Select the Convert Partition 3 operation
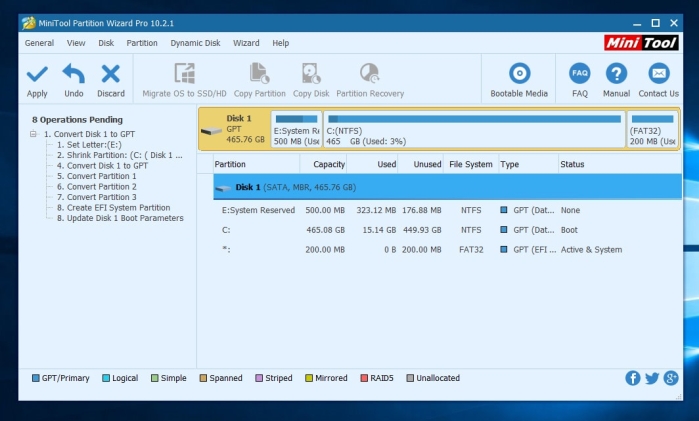699x421 pixels. point(96,197)
